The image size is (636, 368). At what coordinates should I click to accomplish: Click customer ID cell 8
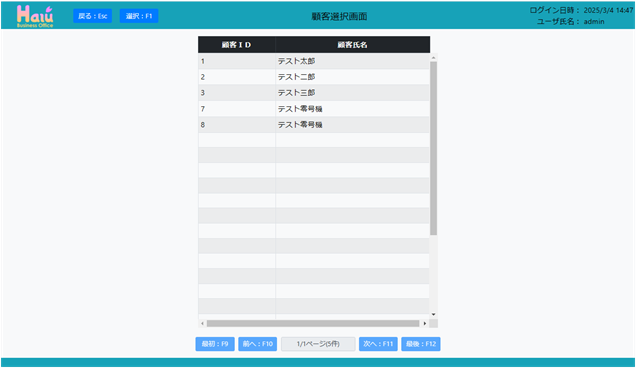click(x=237, y=125)
